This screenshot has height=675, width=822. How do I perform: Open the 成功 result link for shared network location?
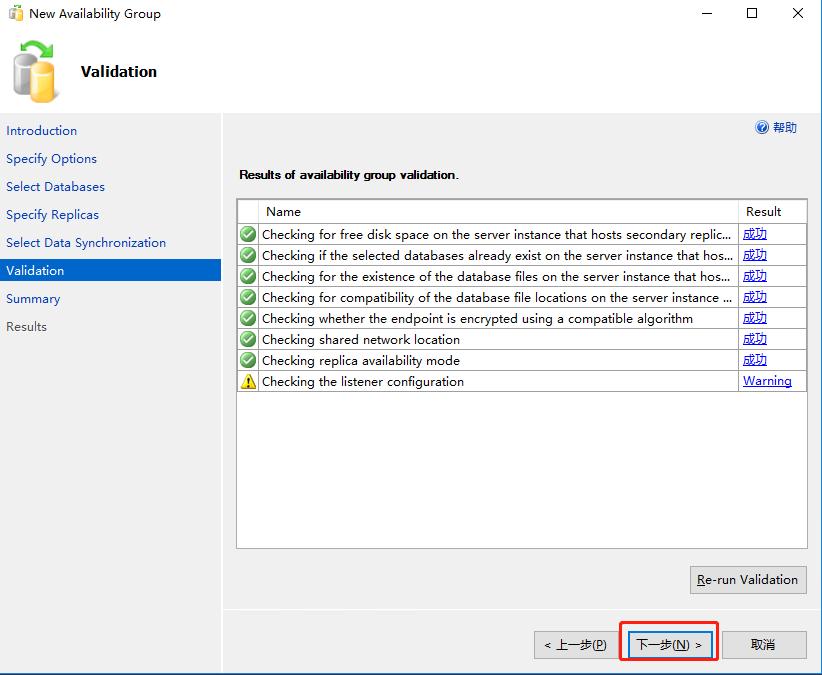pyautogui.click(x=755, y=339)
